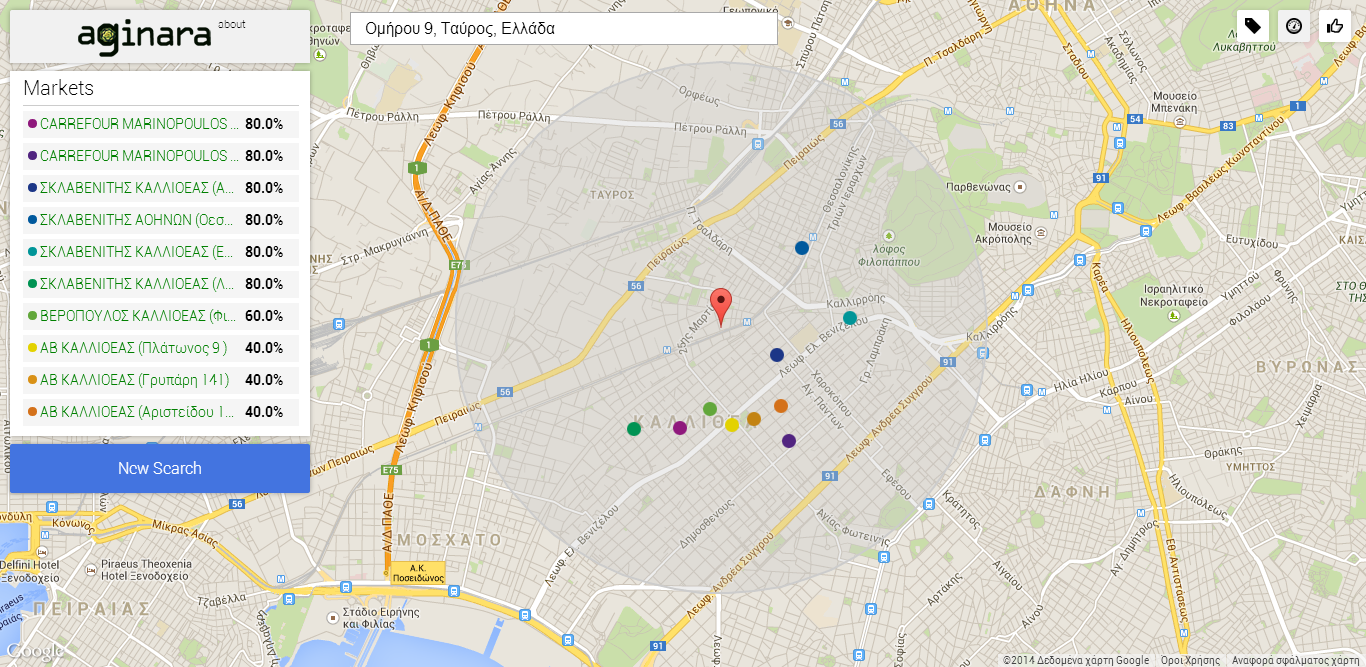Click the red location pin on map
1366x667 pixels.
[x=721, y=307]
